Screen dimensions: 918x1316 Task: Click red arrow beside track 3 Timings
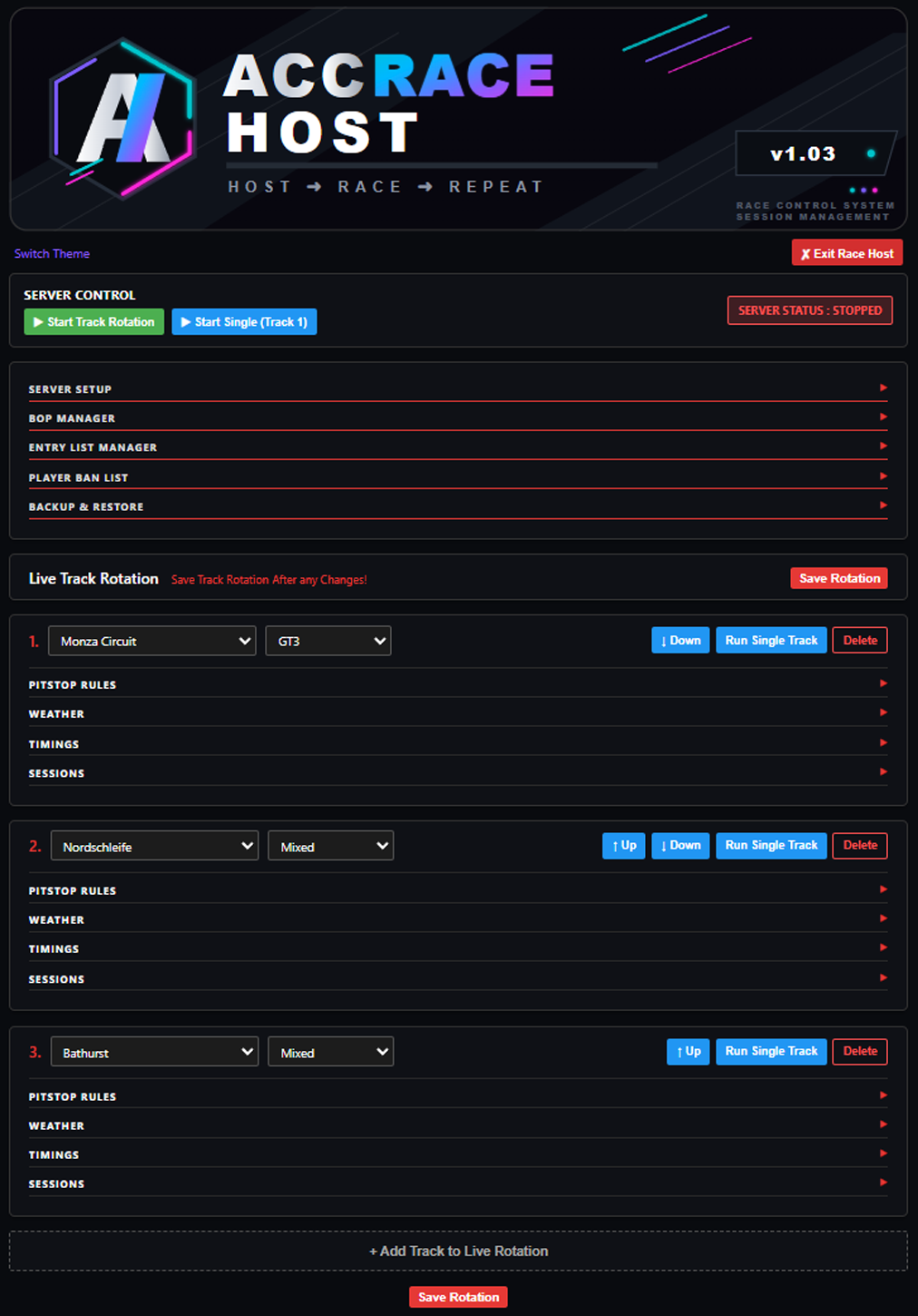[x=883, y=1154]
